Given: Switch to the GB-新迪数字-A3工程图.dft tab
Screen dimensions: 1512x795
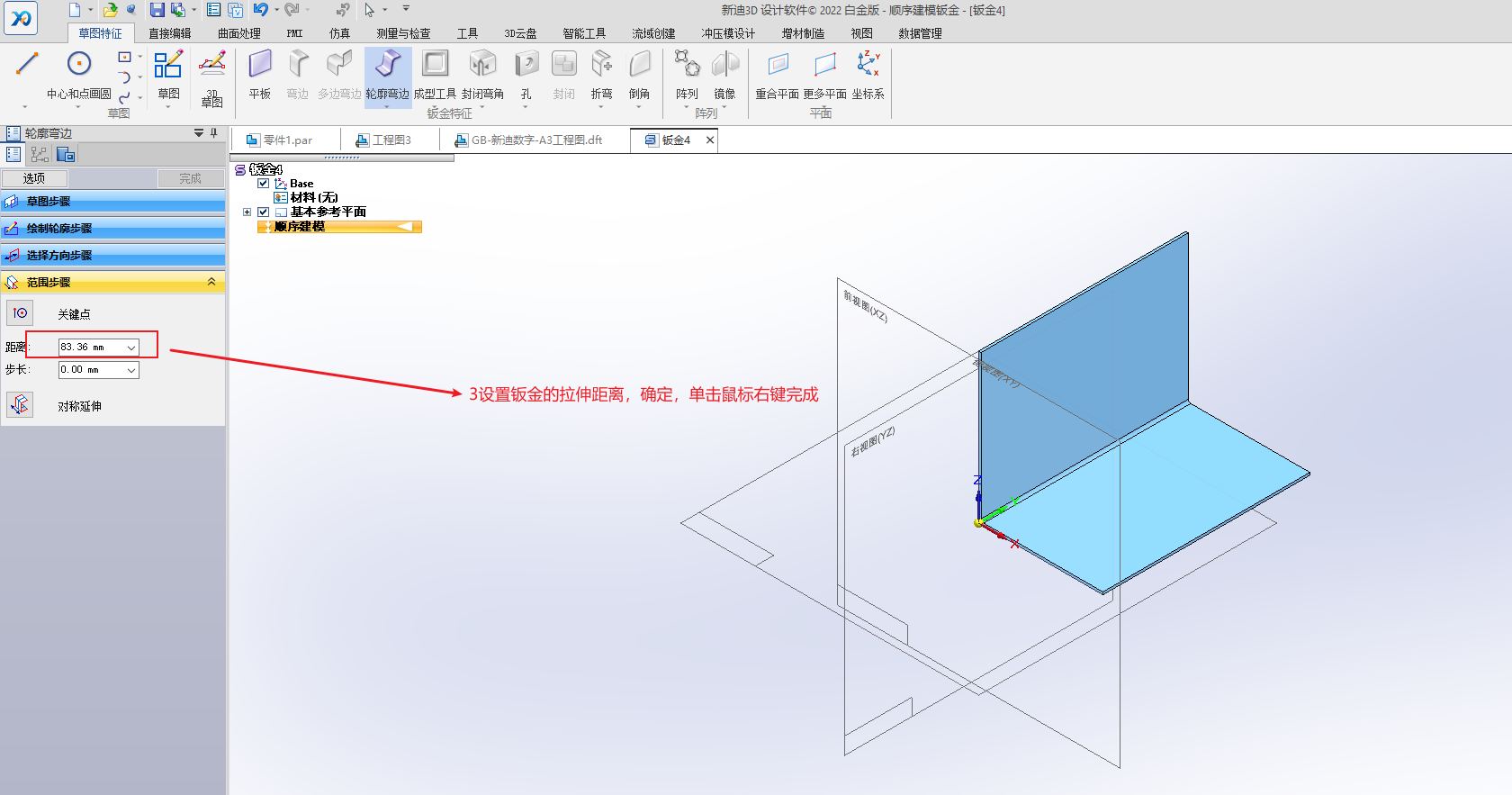Looking at the screenshot, I should [536, 140].
